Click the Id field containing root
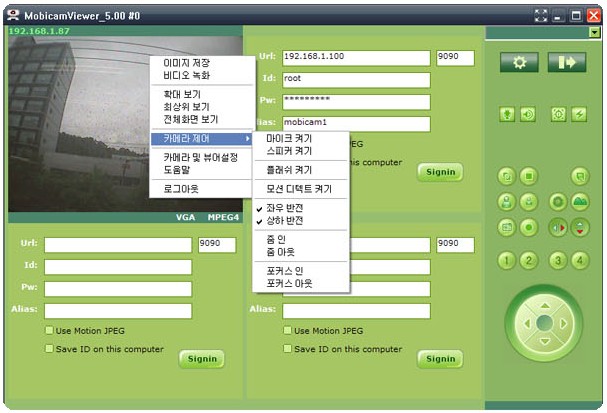The image size is (607, 413). click(x=356, y=80)
